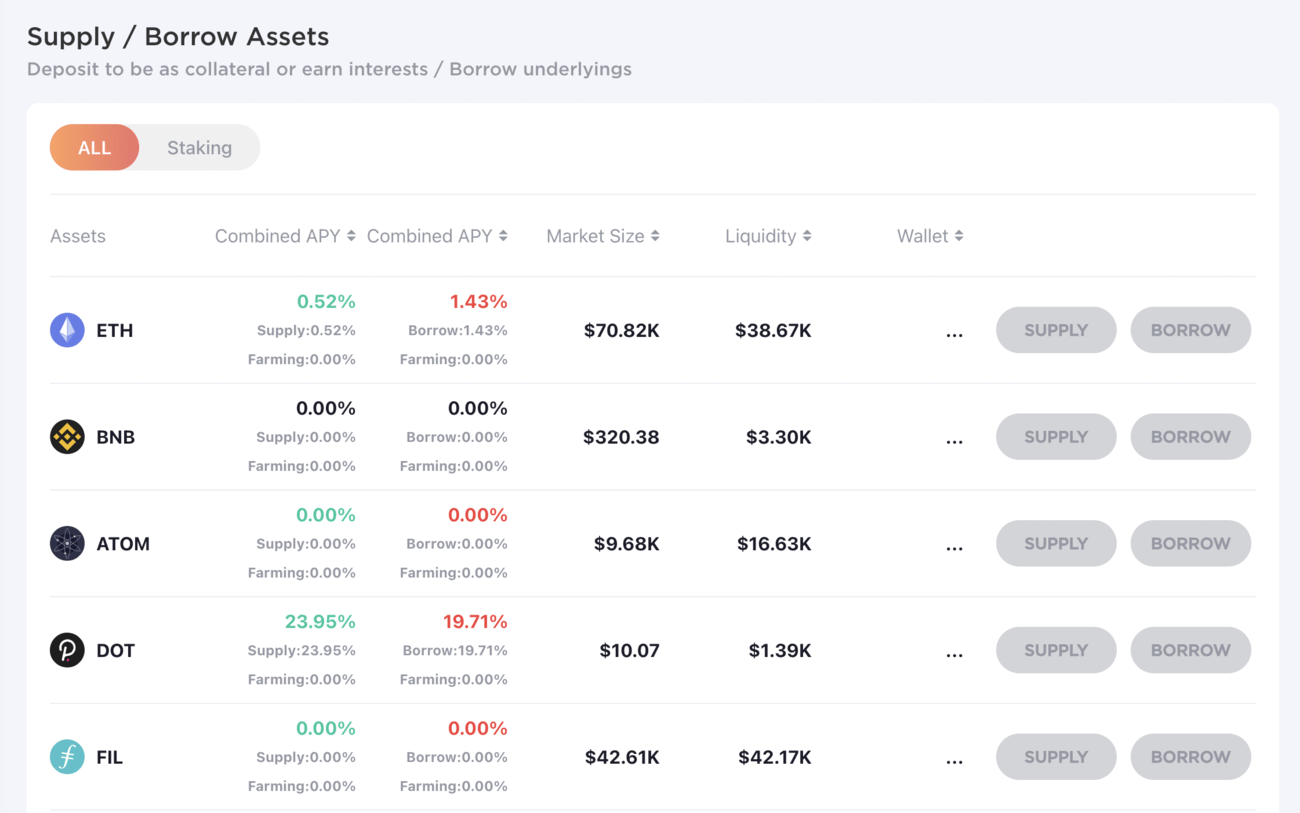Click BNB market size $320.38
This screenshot has height=813, width=1300.
pos(621,437)
